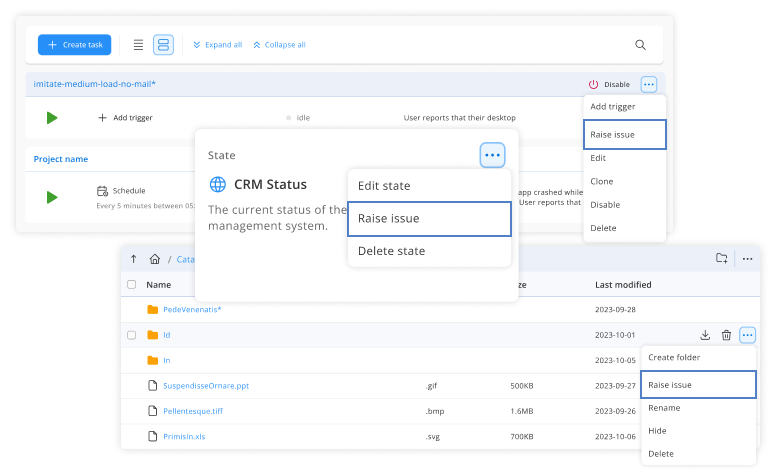The width and height of the screenshot is (776, 470).
Task: Open the Project name link
Action: pos(61,159)
